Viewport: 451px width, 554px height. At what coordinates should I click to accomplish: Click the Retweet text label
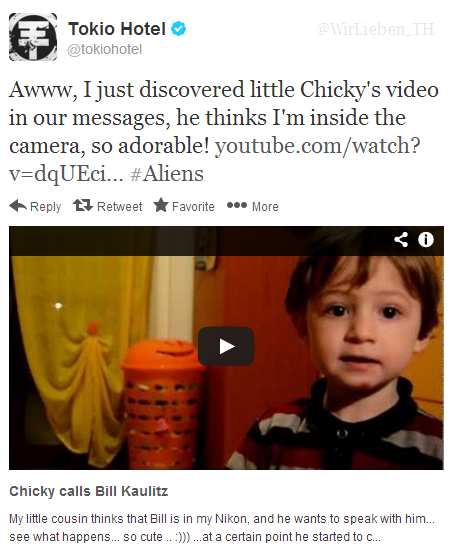coord(119,206)
